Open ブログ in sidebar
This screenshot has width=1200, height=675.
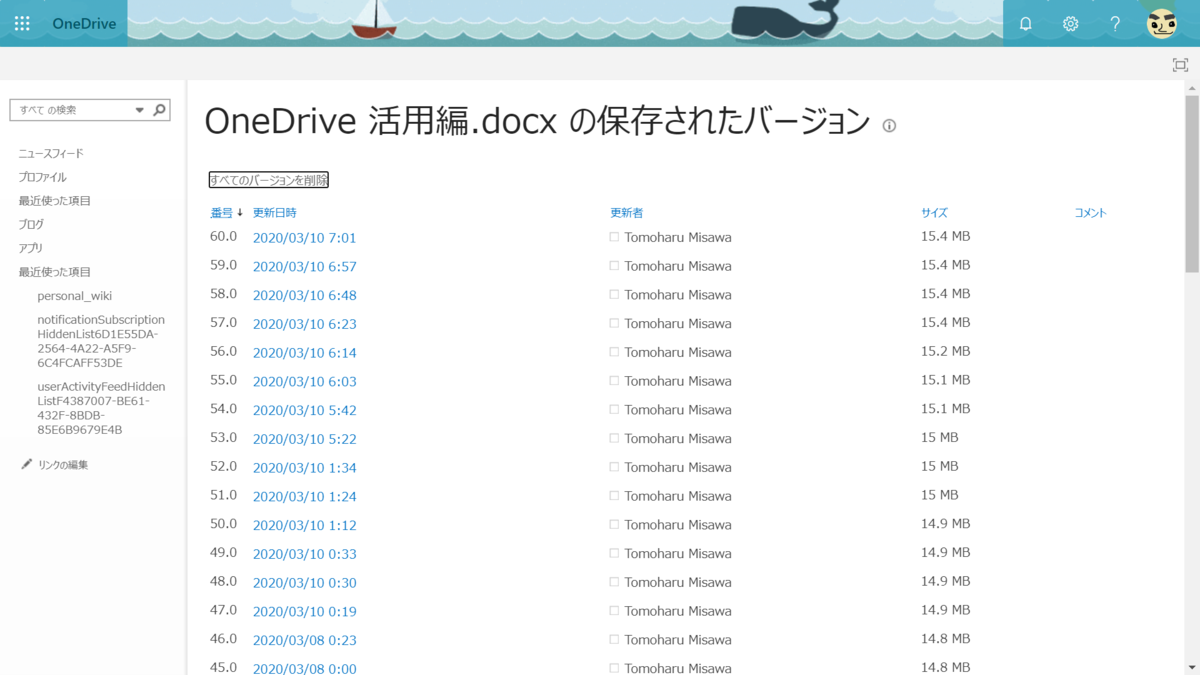(31, 224)
